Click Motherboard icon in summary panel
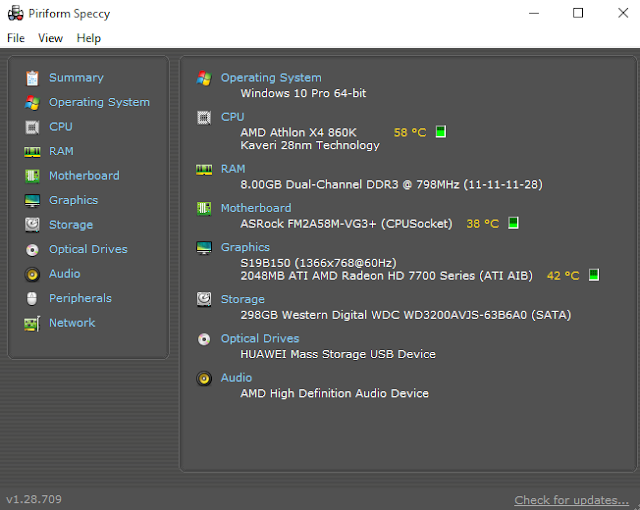The height and width of the screenshot is (510, 640). pyautogui.click(x=204, y=208)
